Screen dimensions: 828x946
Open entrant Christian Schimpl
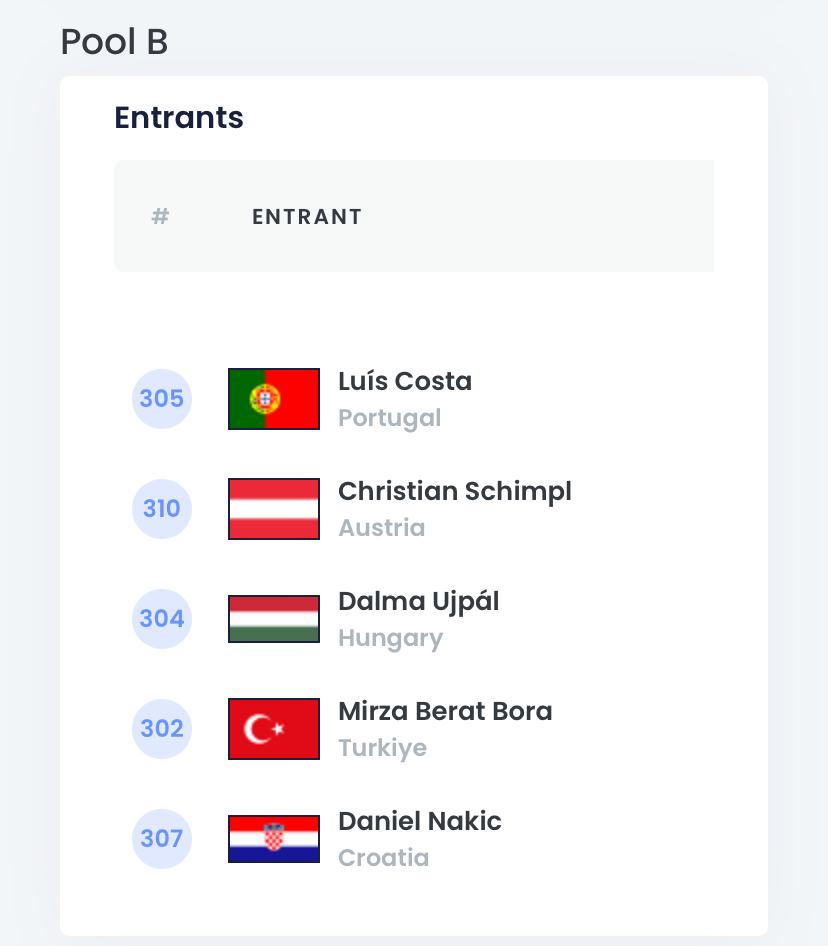(455, 491)
